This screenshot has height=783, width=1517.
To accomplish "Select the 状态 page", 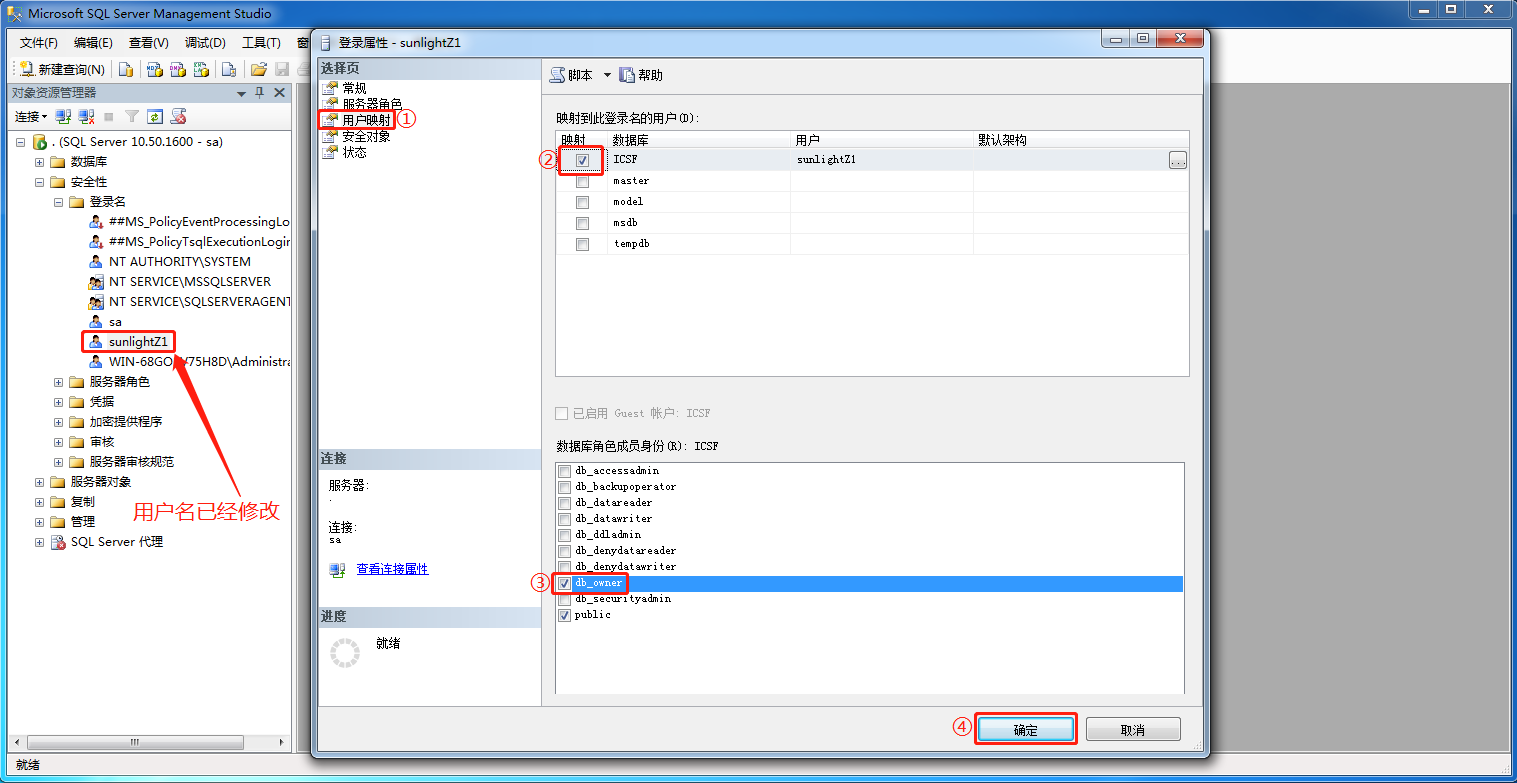I will 354,152.
